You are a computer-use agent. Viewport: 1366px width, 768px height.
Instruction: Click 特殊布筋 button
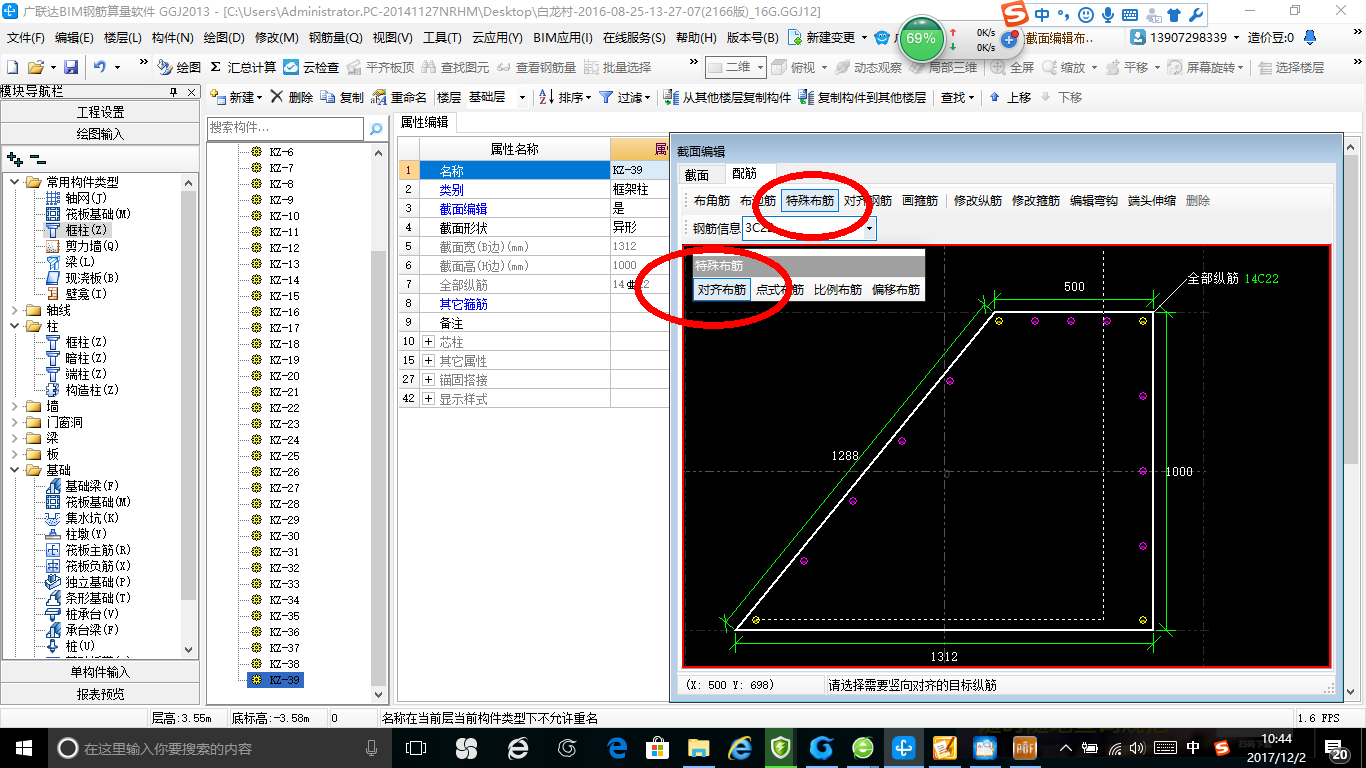coord(810,200)
